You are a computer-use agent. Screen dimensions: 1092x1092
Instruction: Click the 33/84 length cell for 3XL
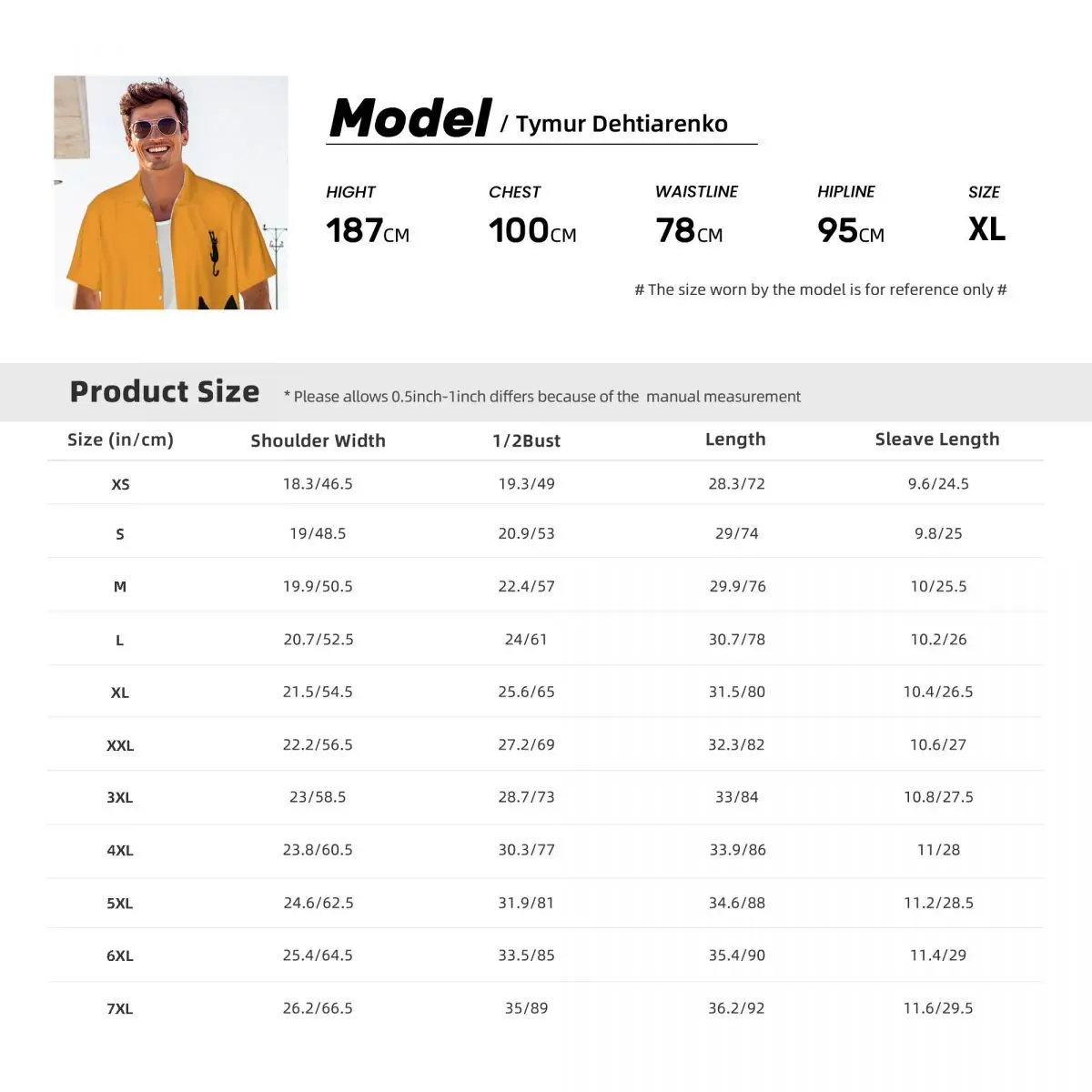click(x=736, y=796)
